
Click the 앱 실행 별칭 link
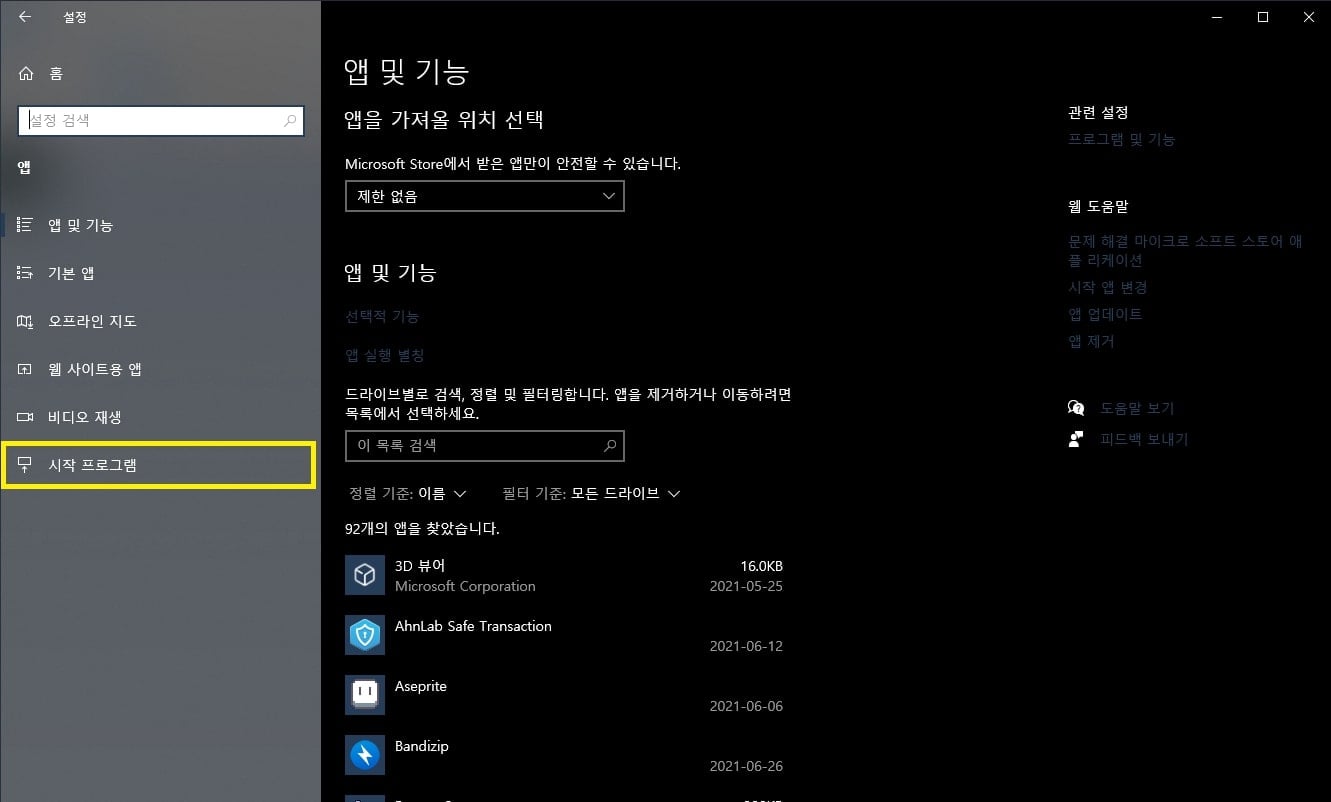point(385,355)
